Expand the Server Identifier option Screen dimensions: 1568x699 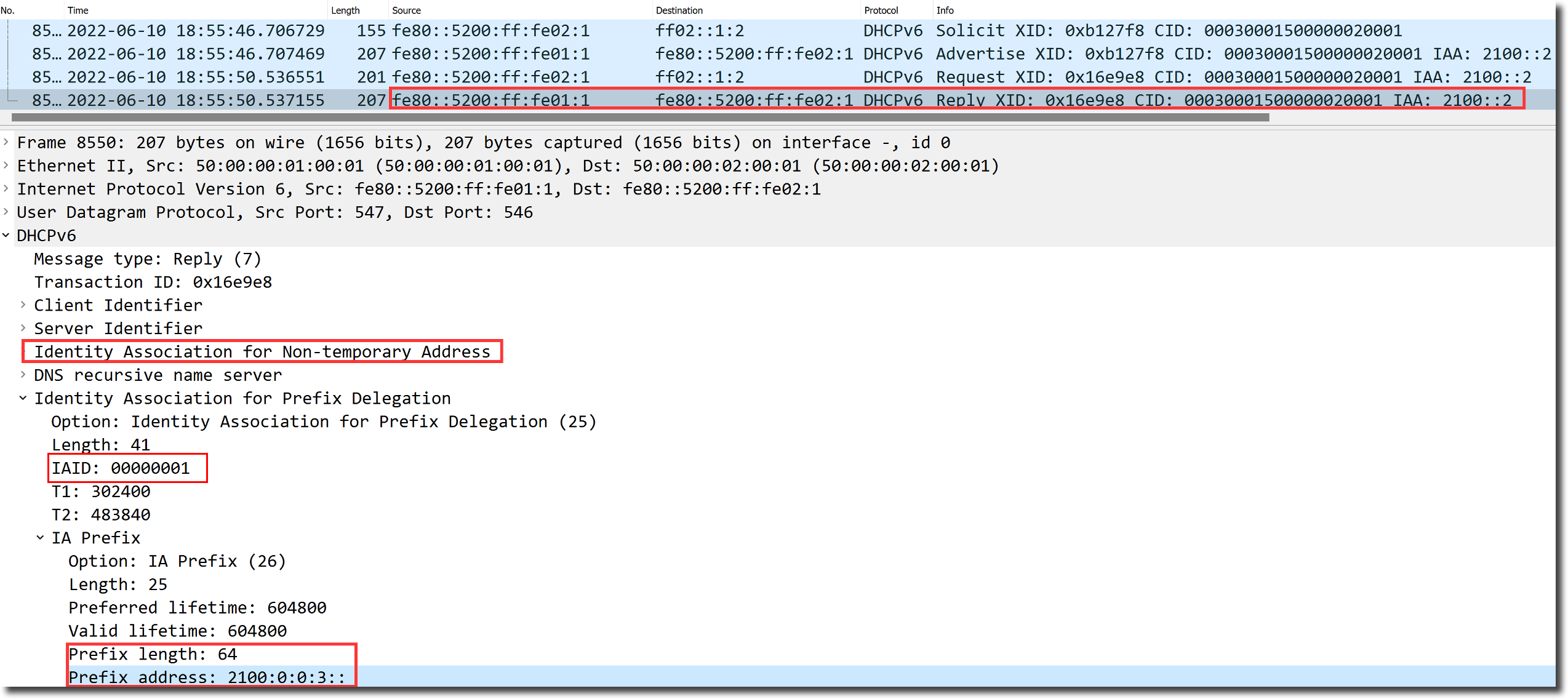23,329
